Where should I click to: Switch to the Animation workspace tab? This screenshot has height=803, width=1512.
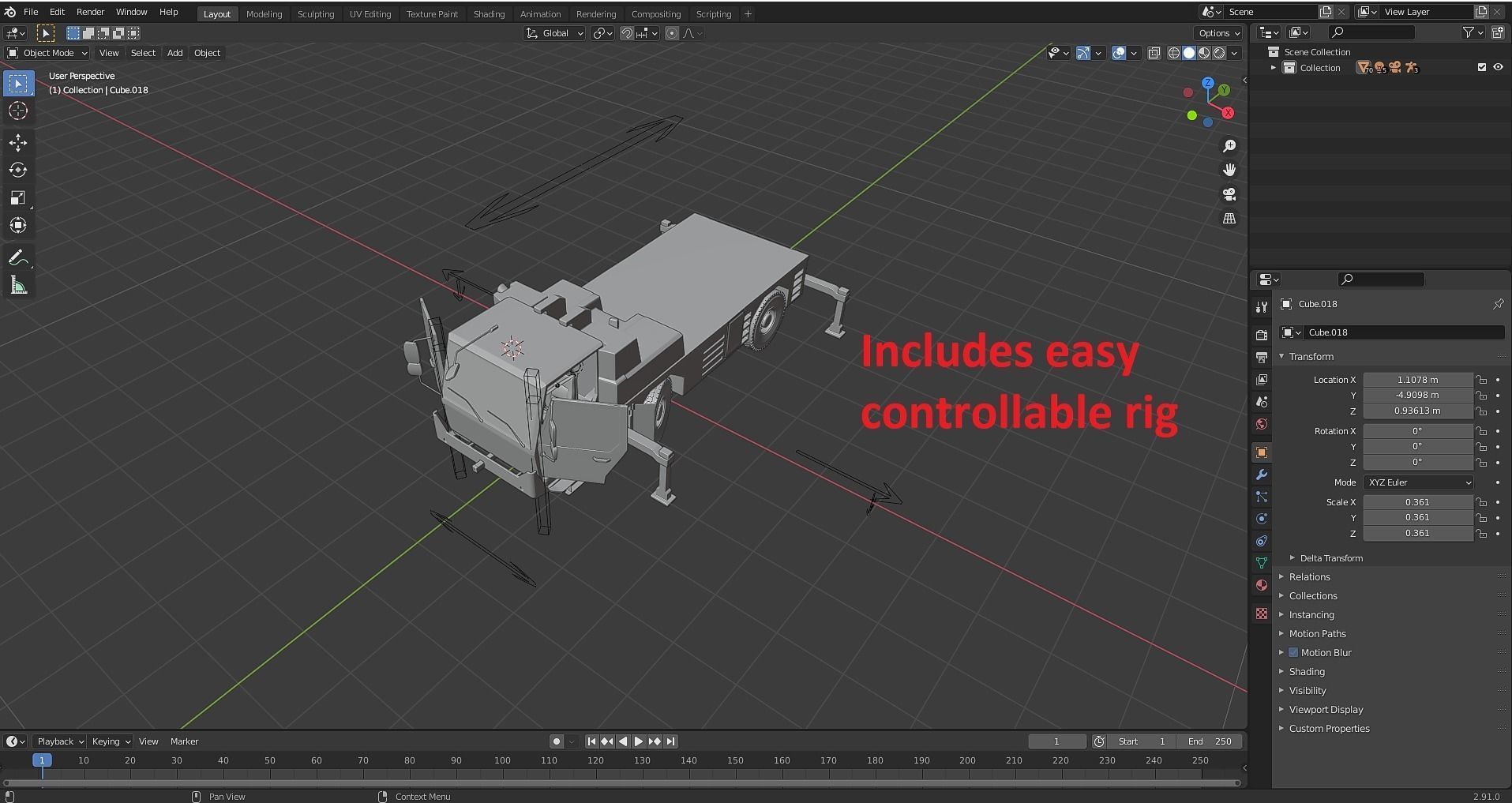pos(540,13)
